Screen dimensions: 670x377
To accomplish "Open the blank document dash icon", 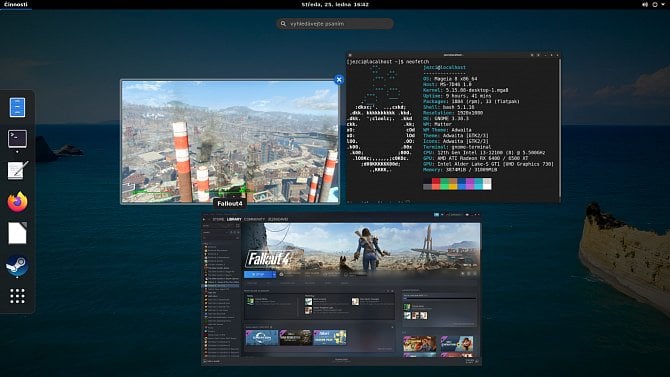I will [18, 233].
